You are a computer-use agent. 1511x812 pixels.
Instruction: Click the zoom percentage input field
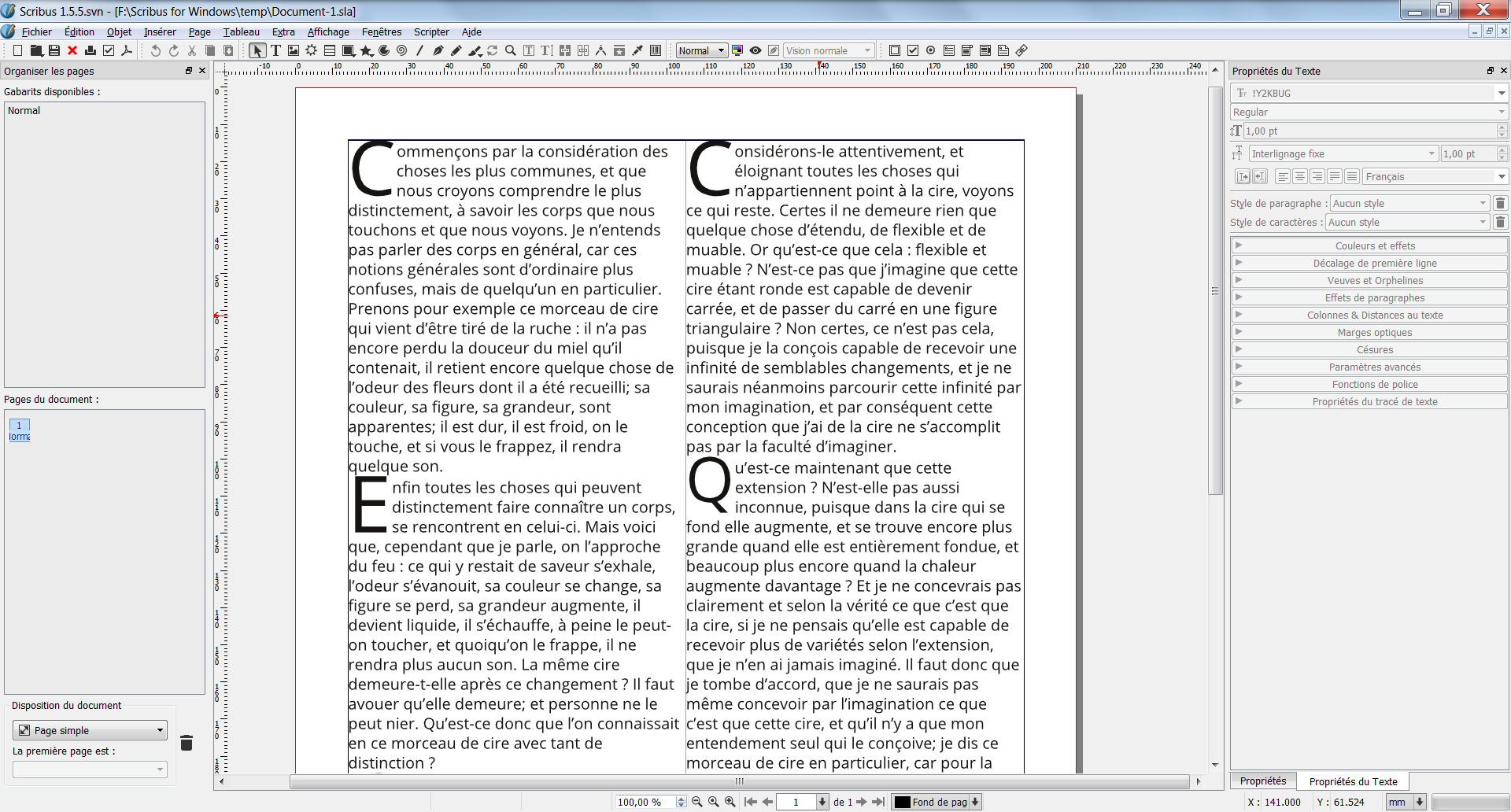[x=645, y=802]
